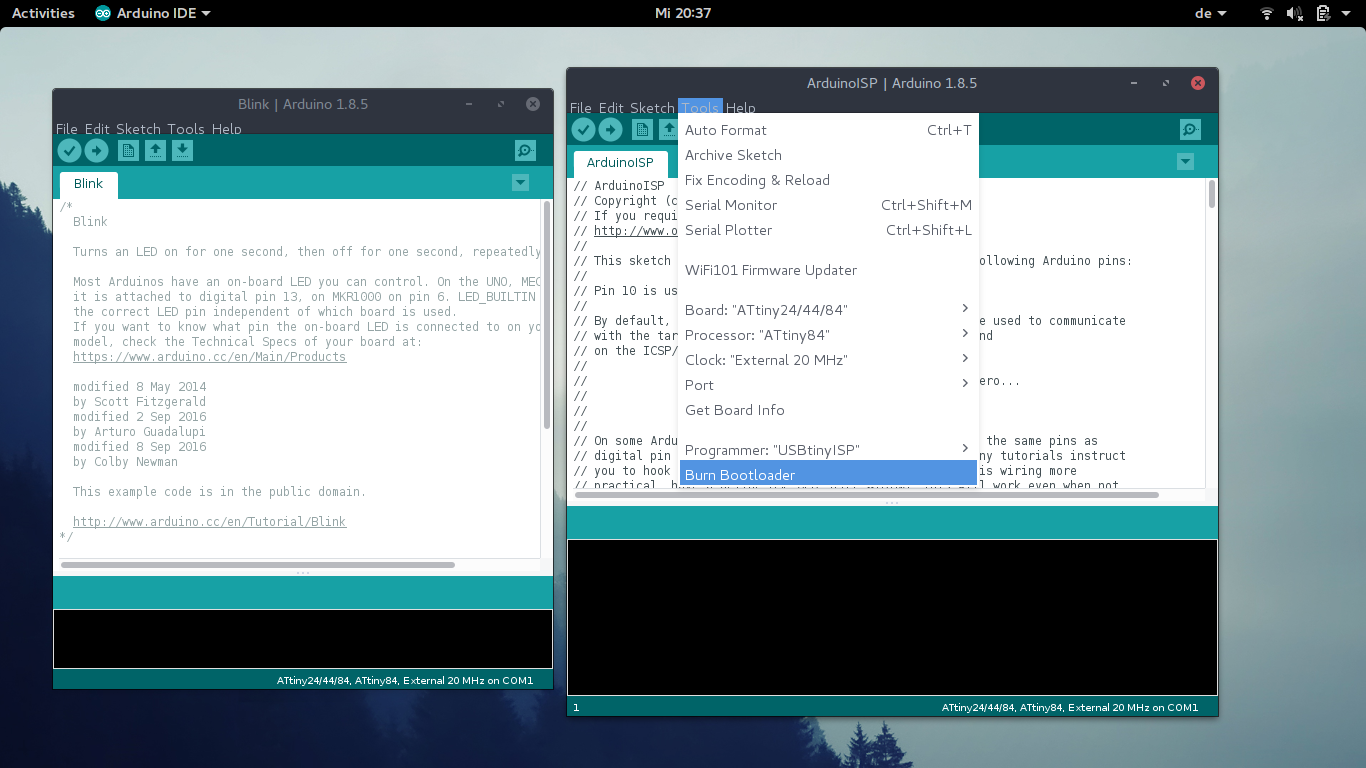Click the Save sketch icon in the Blink window
Image resolution: width=1366 pixels, height=768 pixels.
click(182, 150)
